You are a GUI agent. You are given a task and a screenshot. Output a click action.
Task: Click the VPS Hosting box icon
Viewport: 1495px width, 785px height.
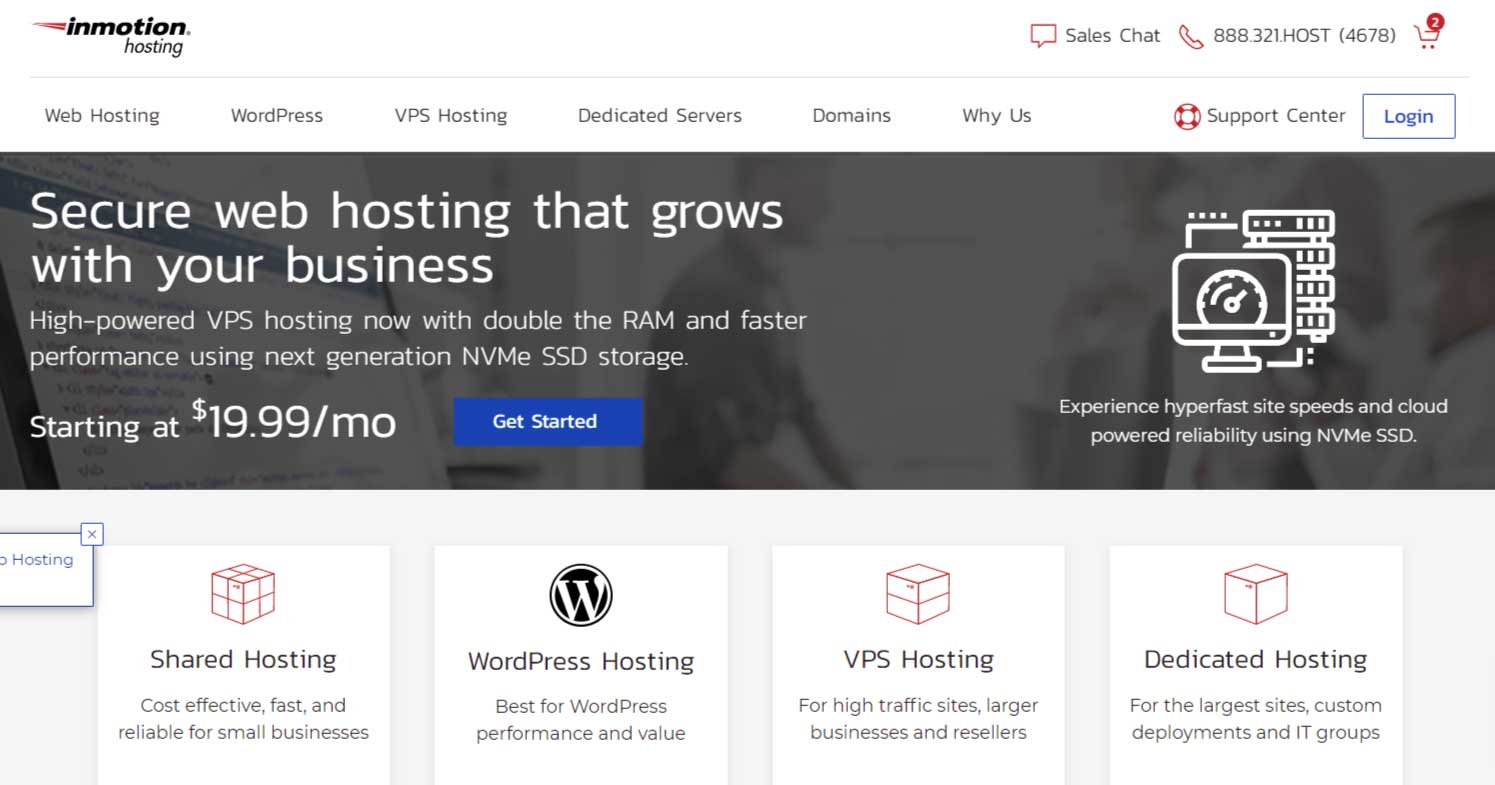pyautogui.click(x=918, y=594)
